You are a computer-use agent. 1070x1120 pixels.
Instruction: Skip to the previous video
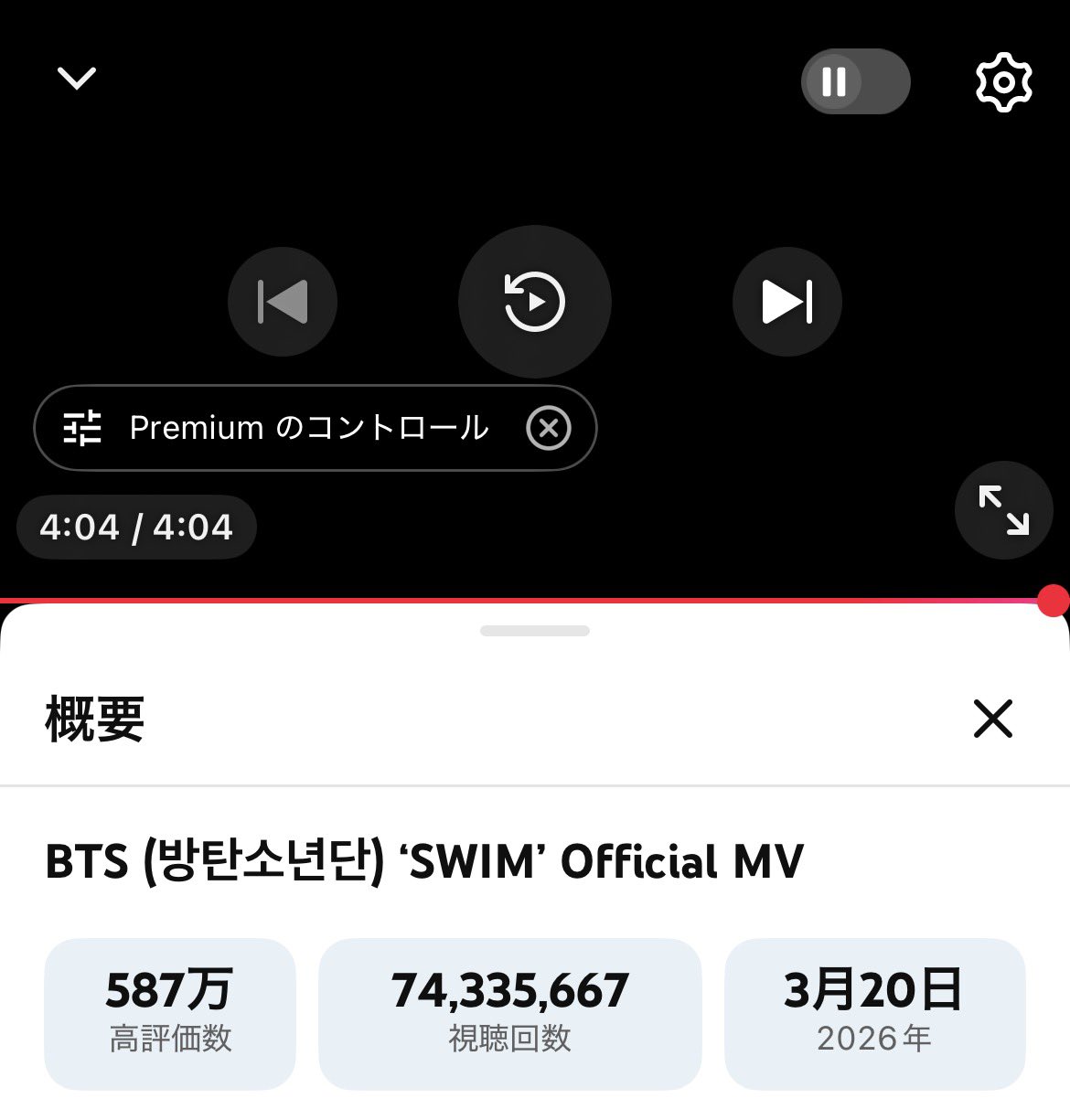[x=283, y=302]
